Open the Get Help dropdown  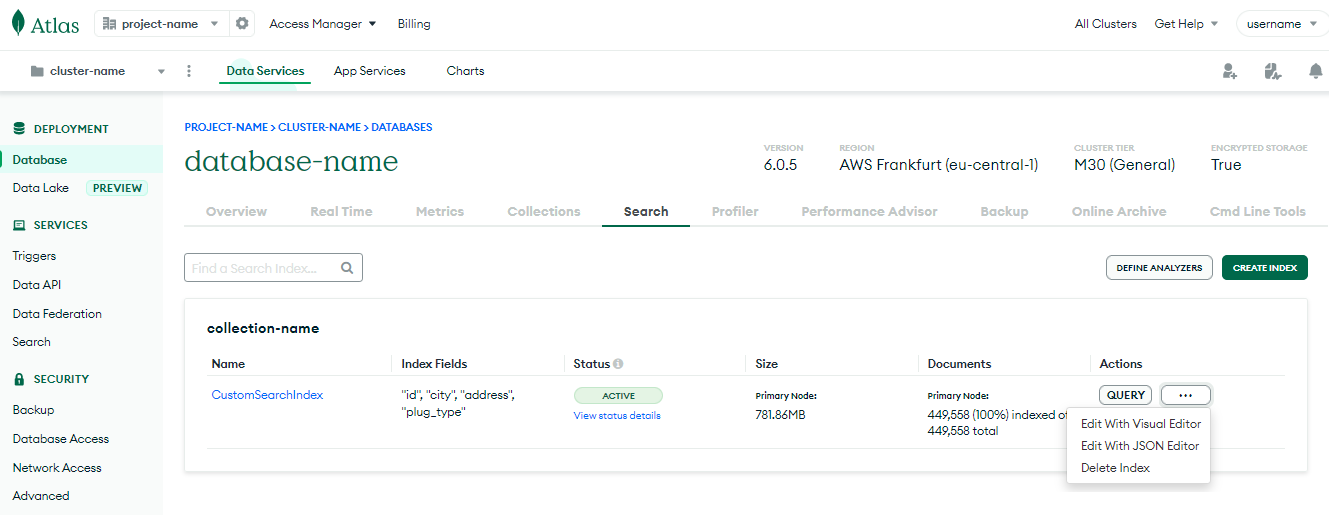click(1186, 24)
